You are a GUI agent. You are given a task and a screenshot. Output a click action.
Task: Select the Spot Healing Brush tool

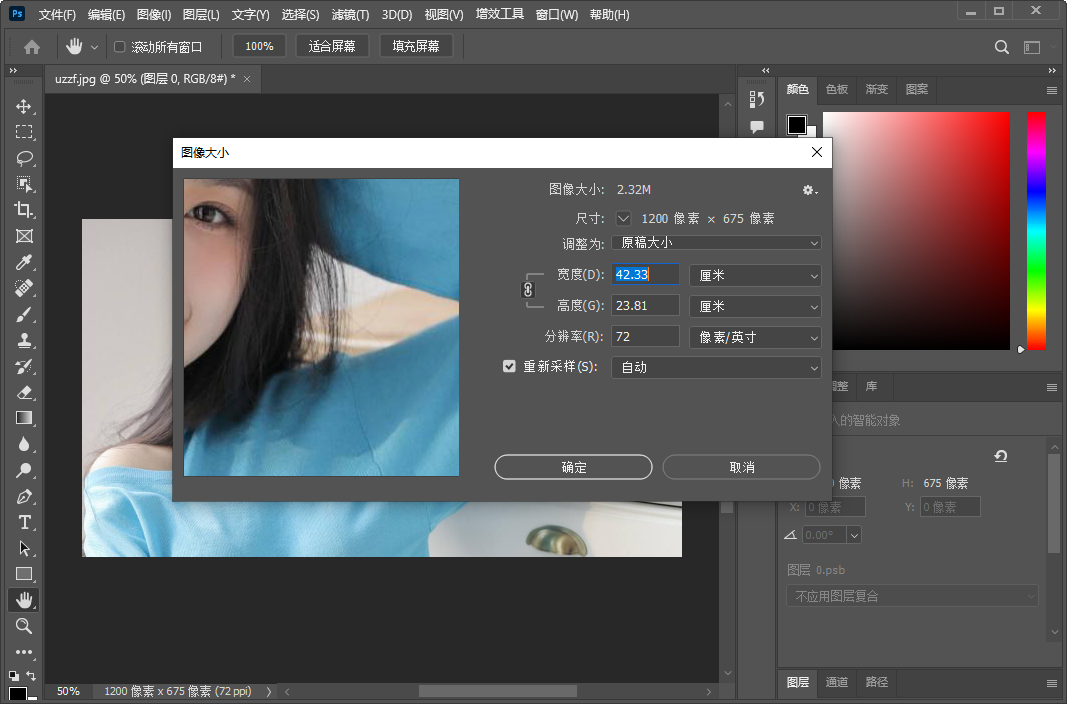[24, 288]
